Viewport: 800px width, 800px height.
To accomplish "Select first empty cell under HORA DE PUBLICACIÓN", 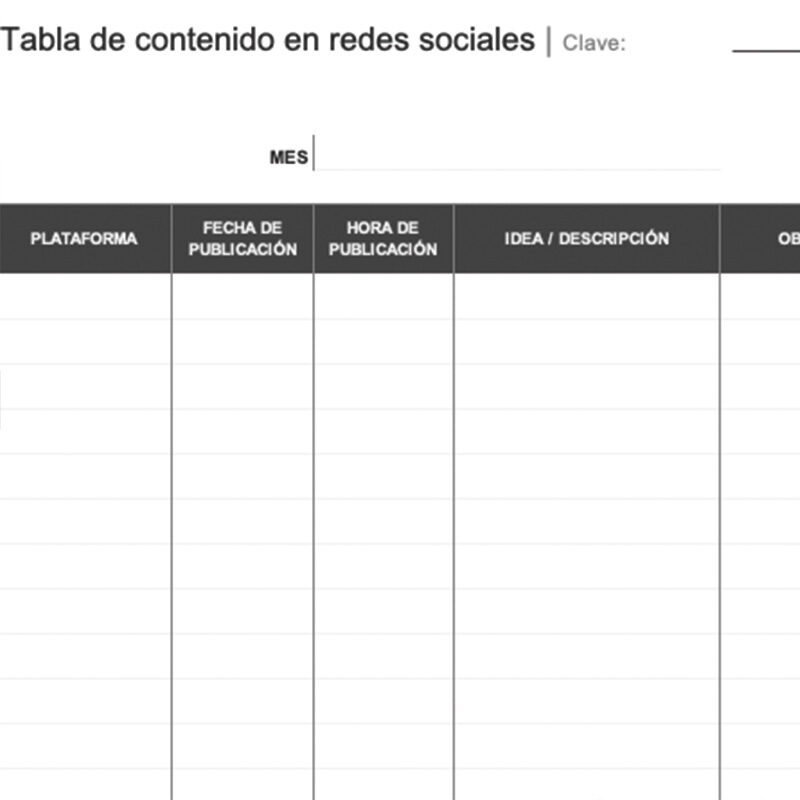I will 383,297.
